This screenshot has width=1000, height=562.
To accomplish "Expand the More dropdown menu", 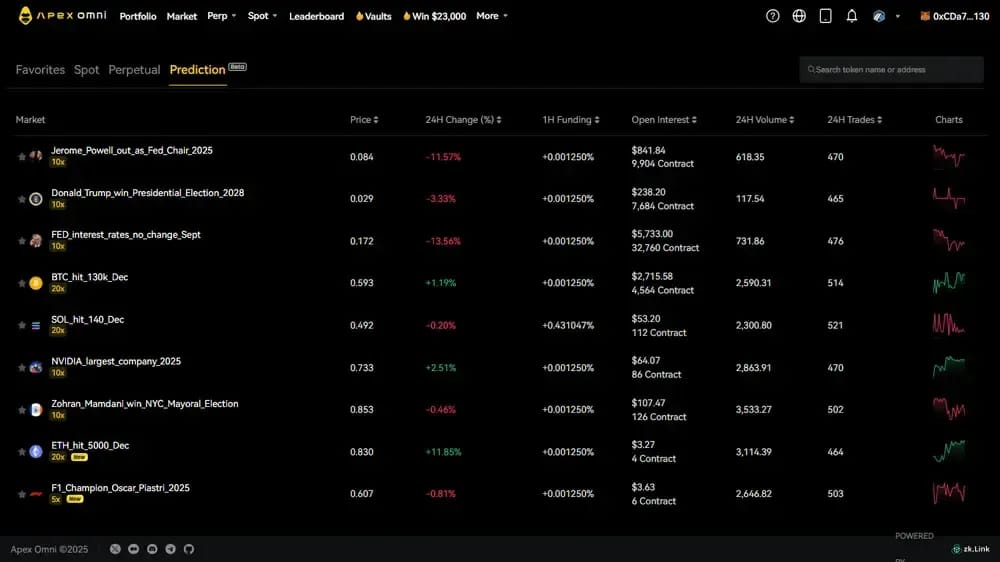I will tap(492, 16).
